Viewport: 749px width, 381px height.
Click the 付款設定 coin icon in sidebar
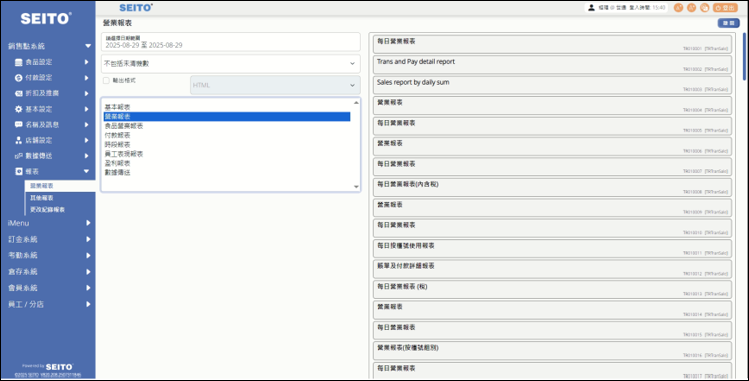[18, 78]
